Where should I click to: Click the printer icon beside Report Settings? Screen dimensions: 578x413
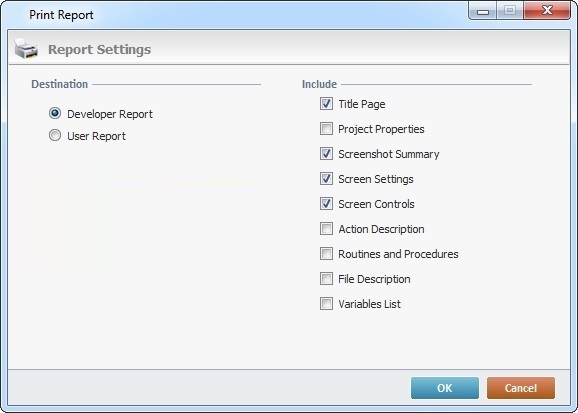(x=26, y=49)
